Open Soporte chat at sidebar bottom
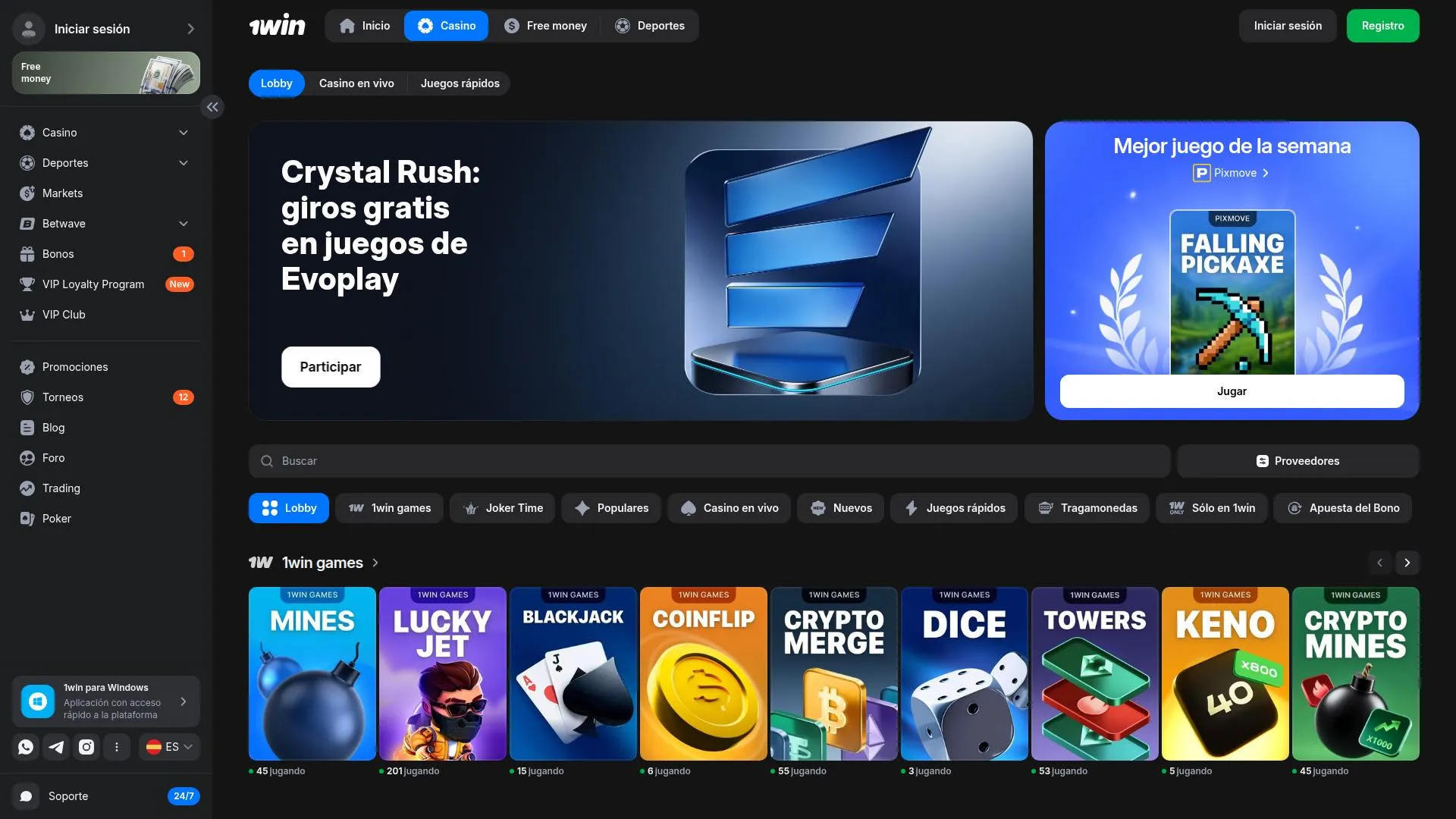 point(106,796)
